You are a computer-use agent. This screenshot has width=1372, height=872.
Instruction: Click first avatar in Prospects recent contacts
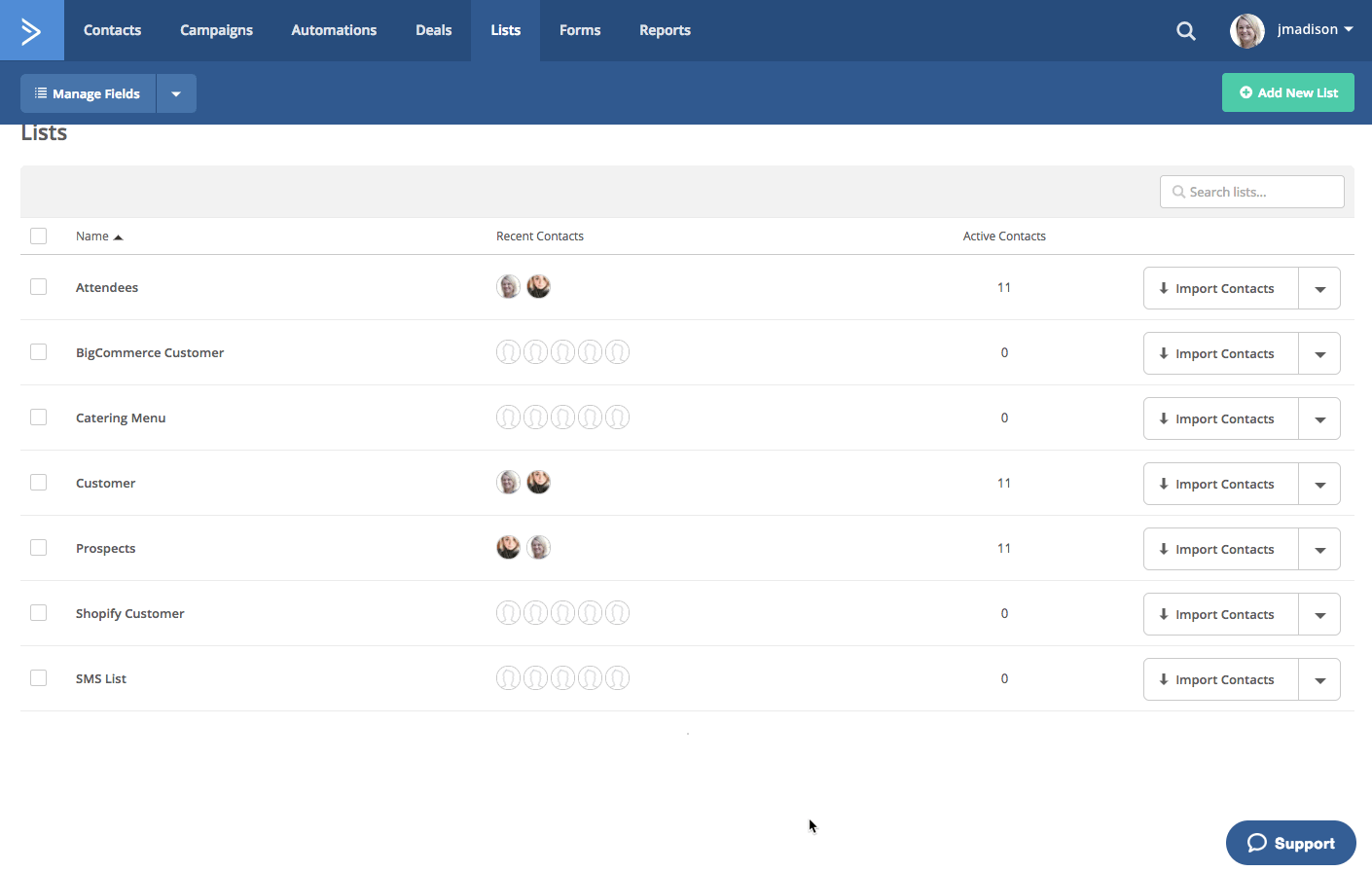point(508,548)
